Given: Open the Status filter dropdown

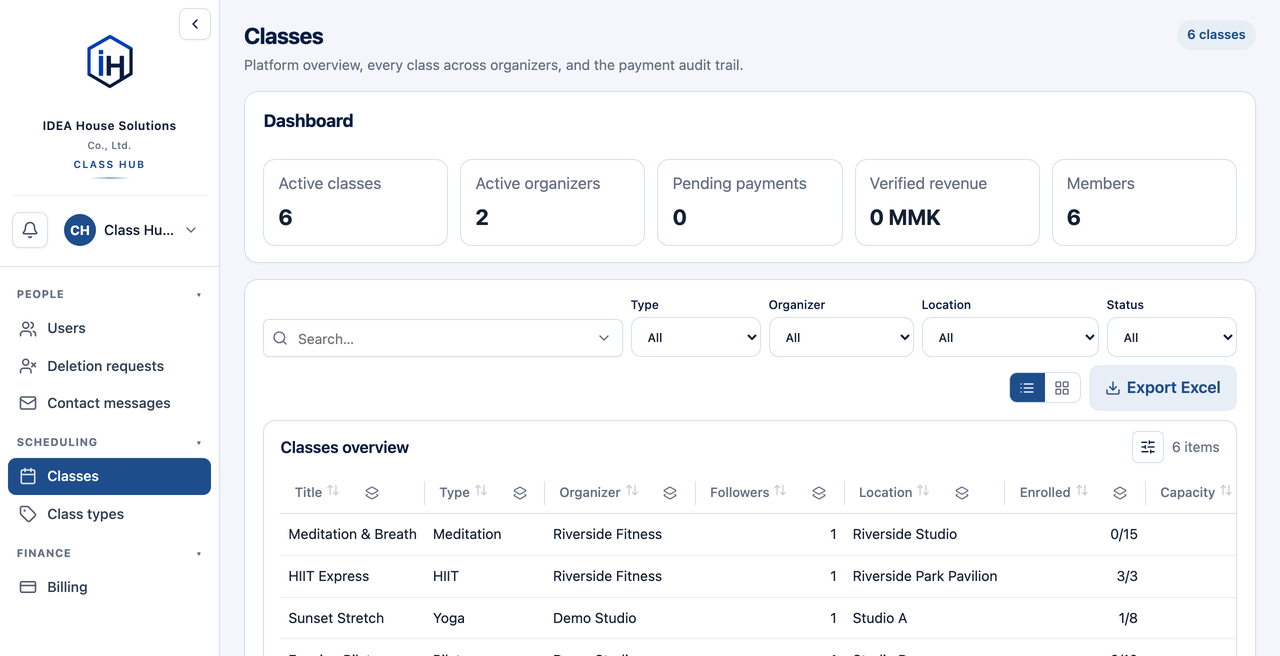Looking at the screenshot, I should click(1172, 337).
